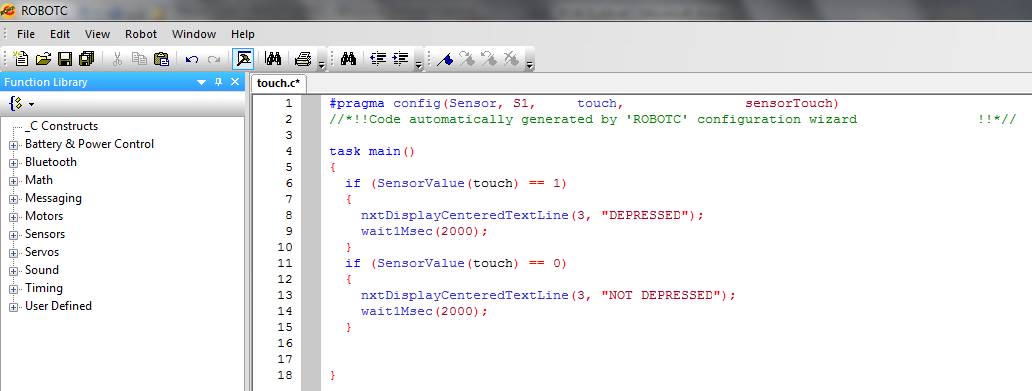Open the Edit menu
1032x391 pixels.
click(60, 34)
